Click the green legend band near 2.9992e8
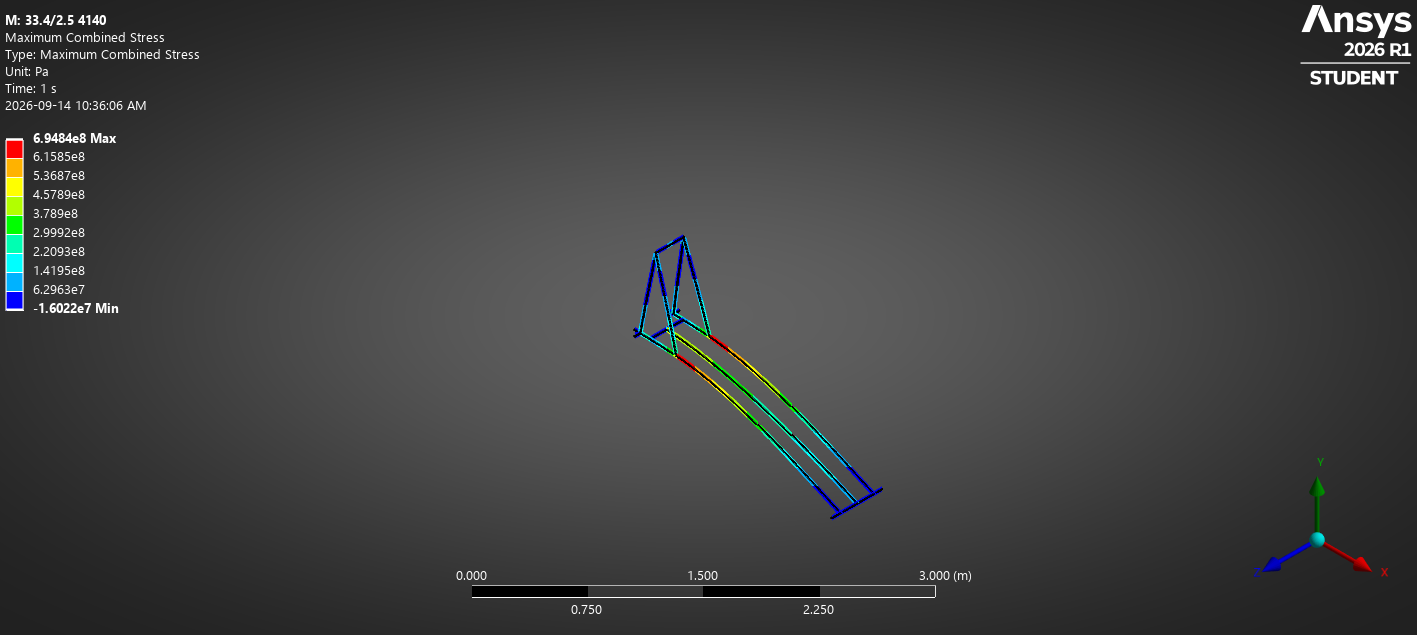1417x635 pixels. coord(14,224)
